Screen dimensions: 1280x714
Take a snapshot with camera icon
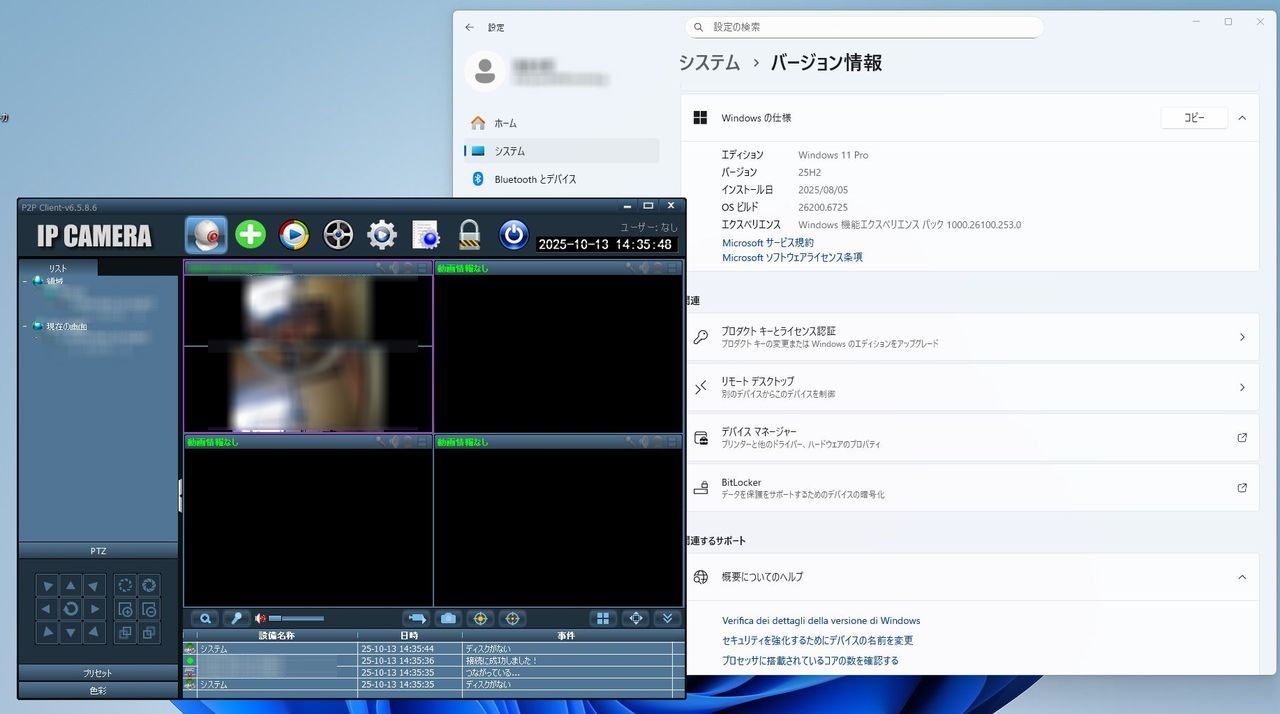tap(448, 619)
